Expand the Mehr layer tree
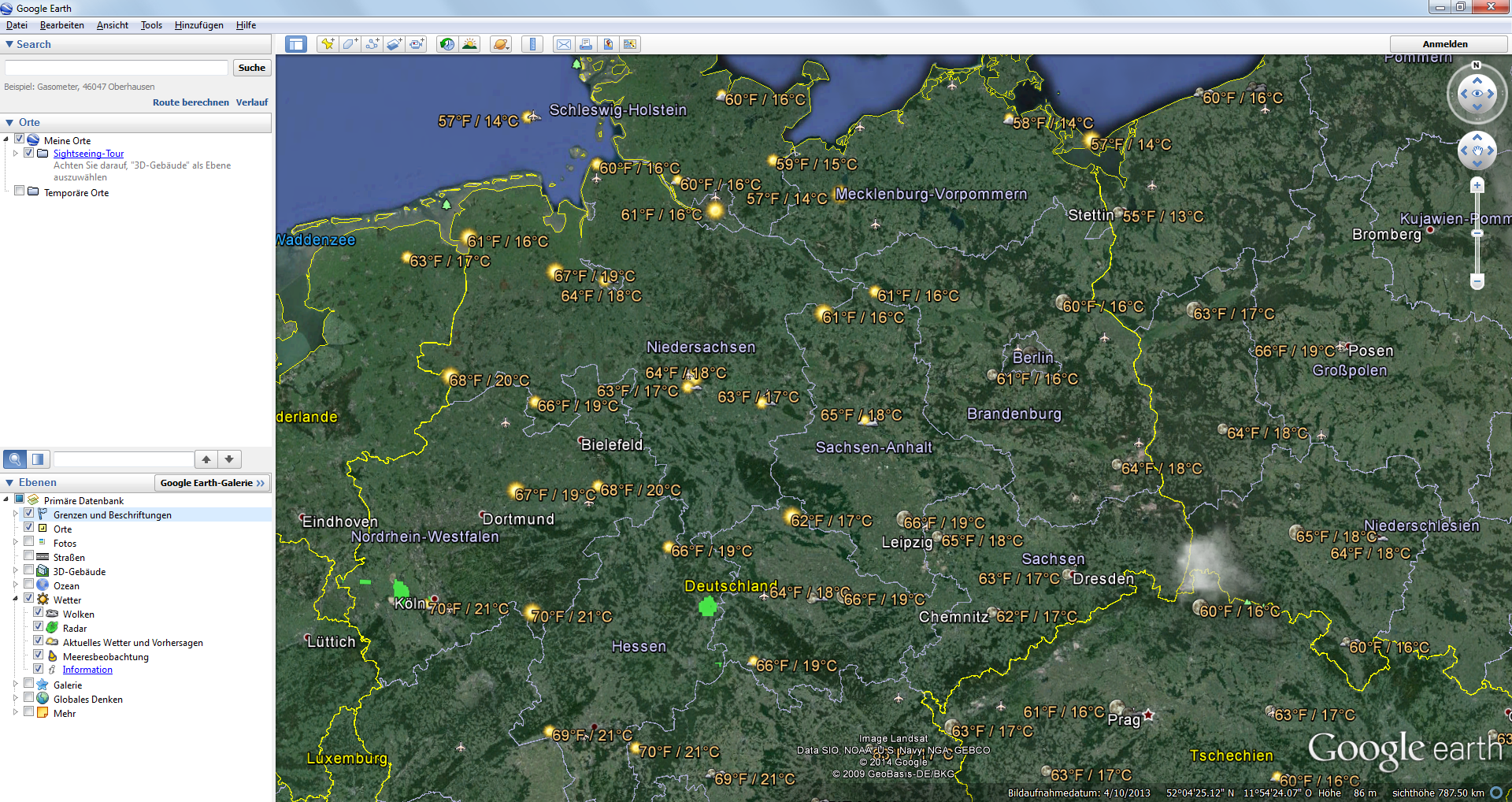Screen dimensions: 1512x802 coord(15,712)
